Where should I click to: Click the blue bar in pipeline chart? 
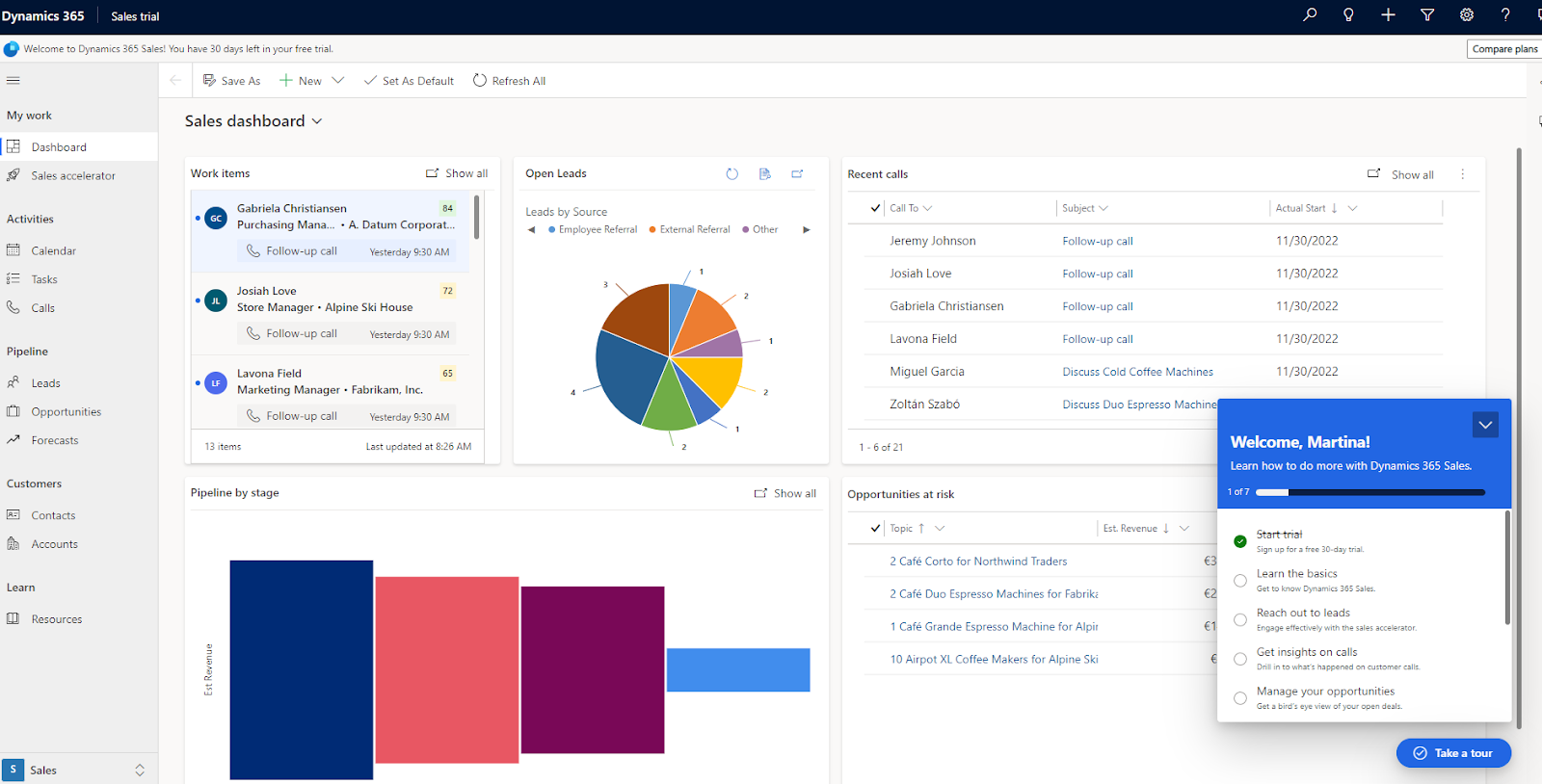click(737, 670)
